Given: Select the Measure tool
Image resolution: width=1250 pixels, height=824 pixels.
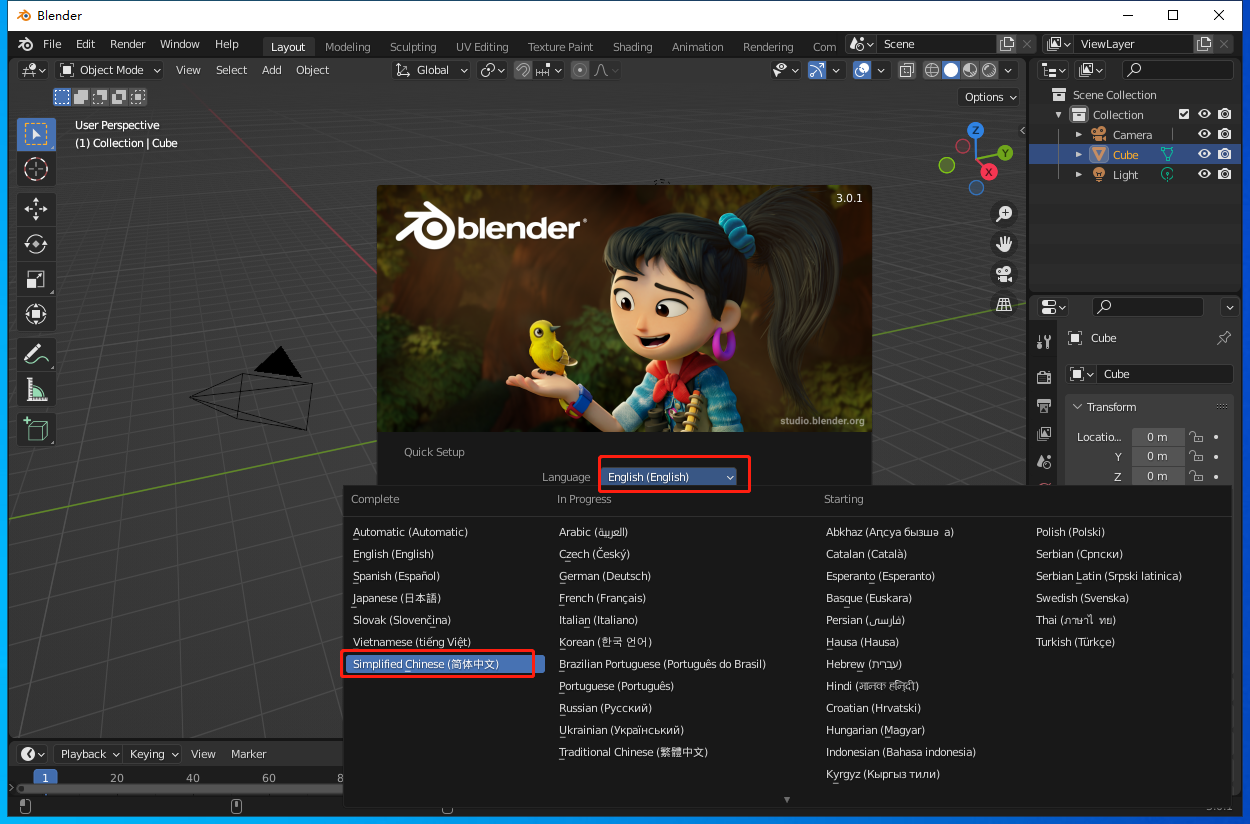Looking at the screenshot, I should (36, 389).
